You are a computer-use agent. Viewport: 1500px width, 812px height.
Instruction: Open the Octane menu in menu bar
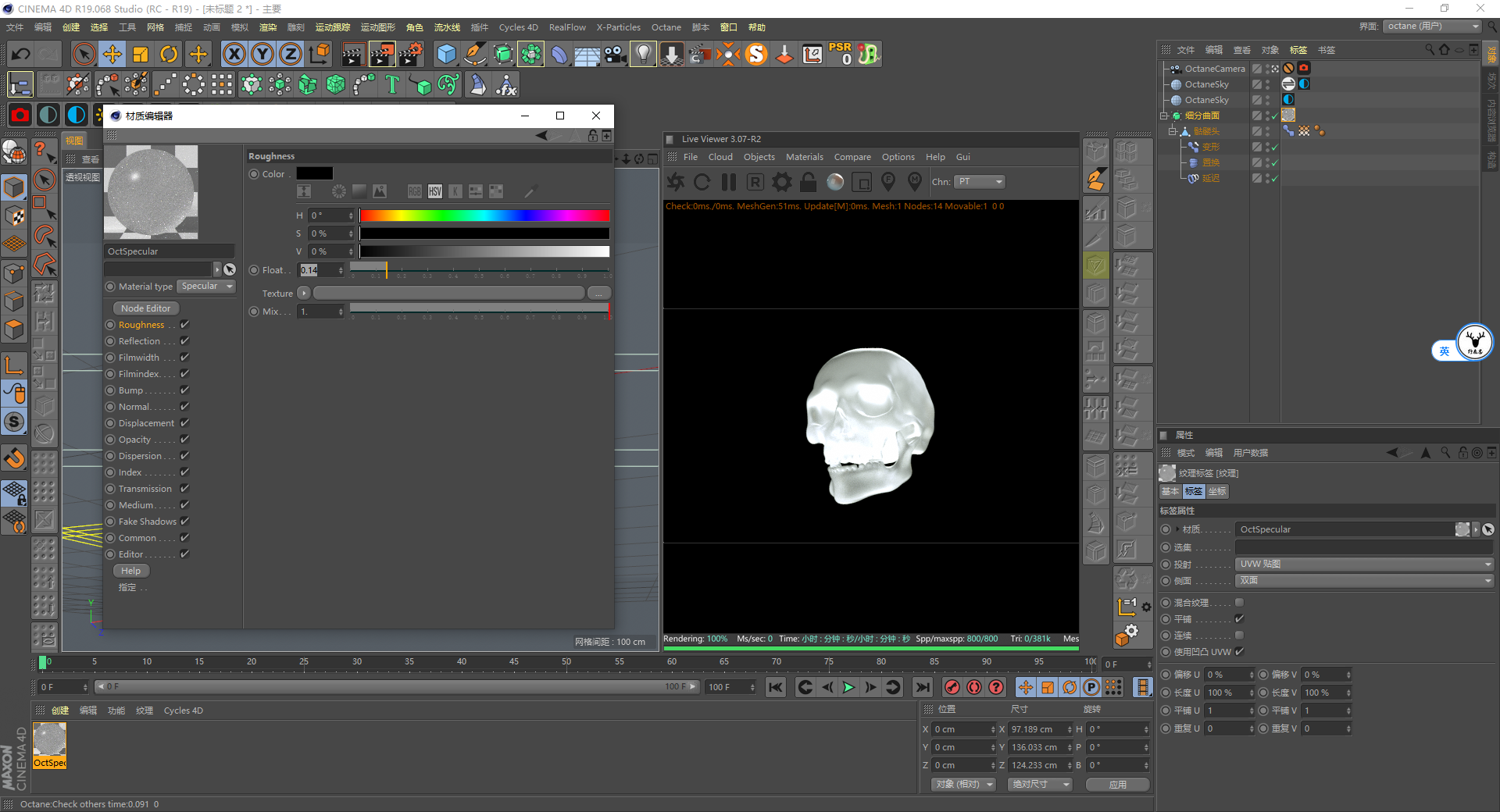point(666,27)
